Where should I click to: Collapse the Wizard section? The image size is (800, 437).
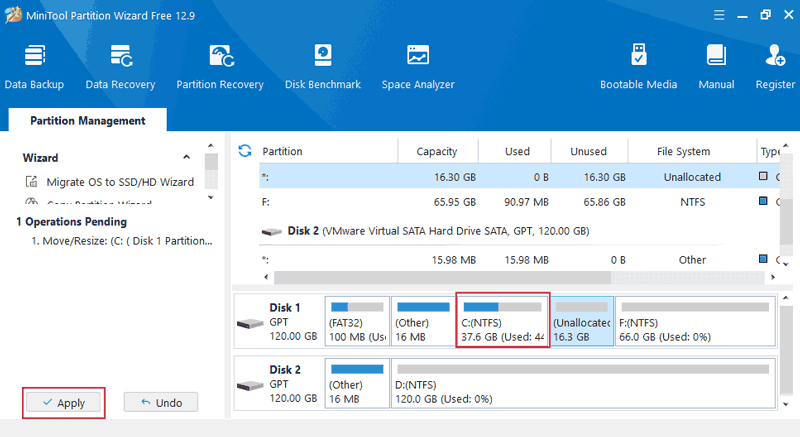[x=186, y=158]
